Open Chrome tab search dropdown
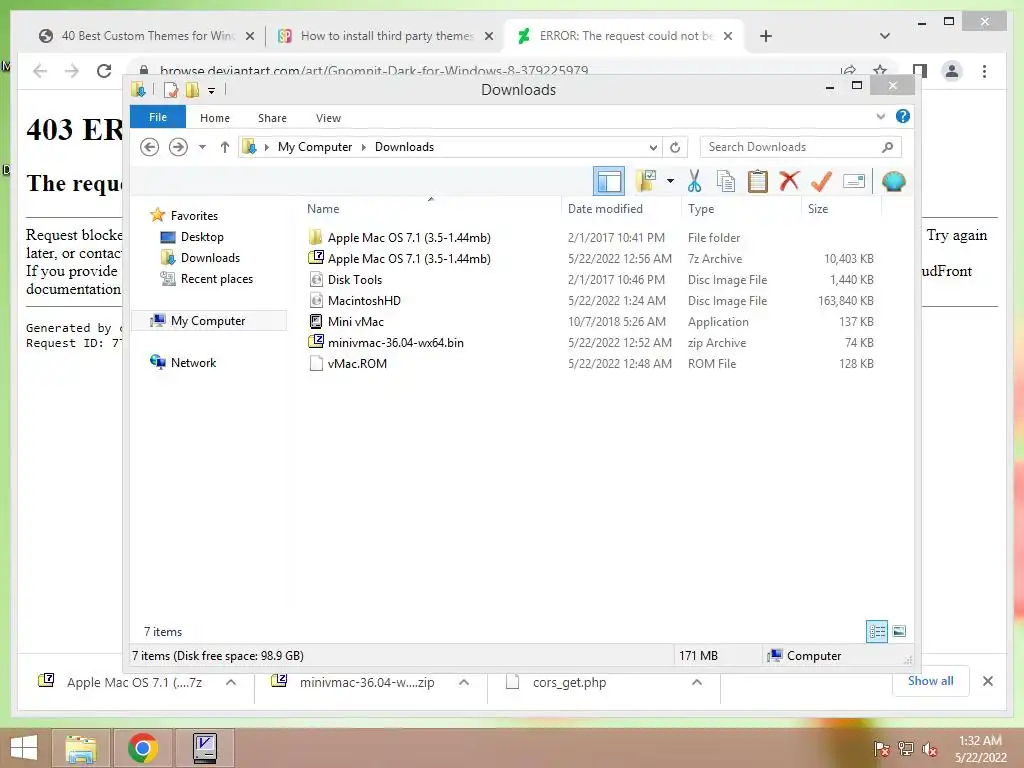This screenshot has height=768, width=1024. point(884,36)
